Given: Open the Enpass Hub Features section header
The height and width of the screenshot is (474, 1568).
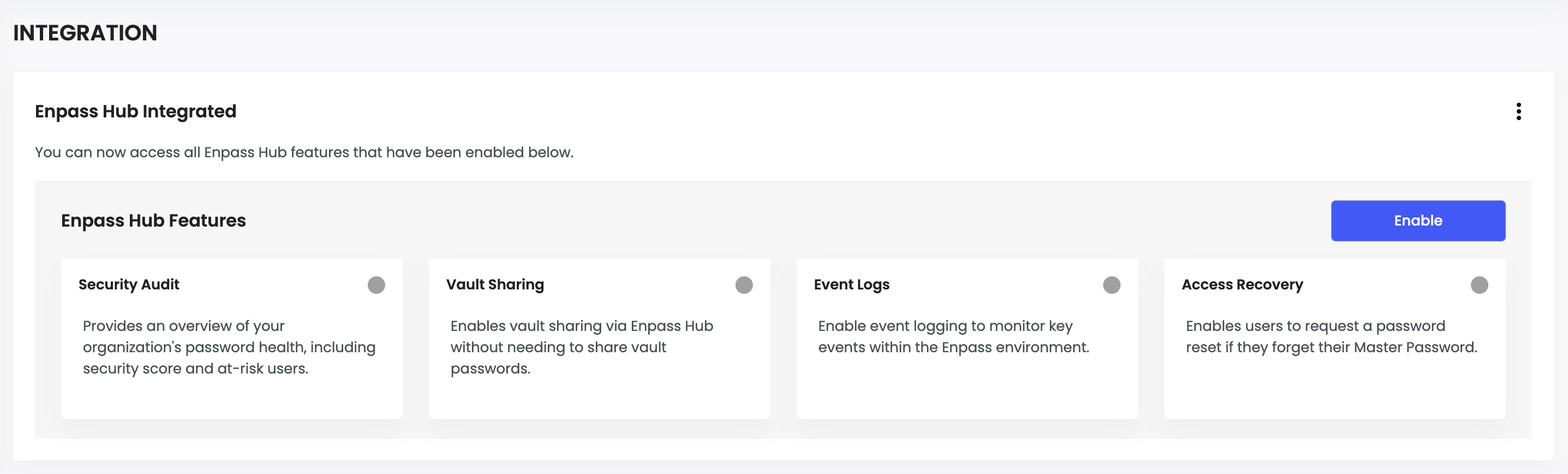Looking at the screenshot, I should (153, 221).
